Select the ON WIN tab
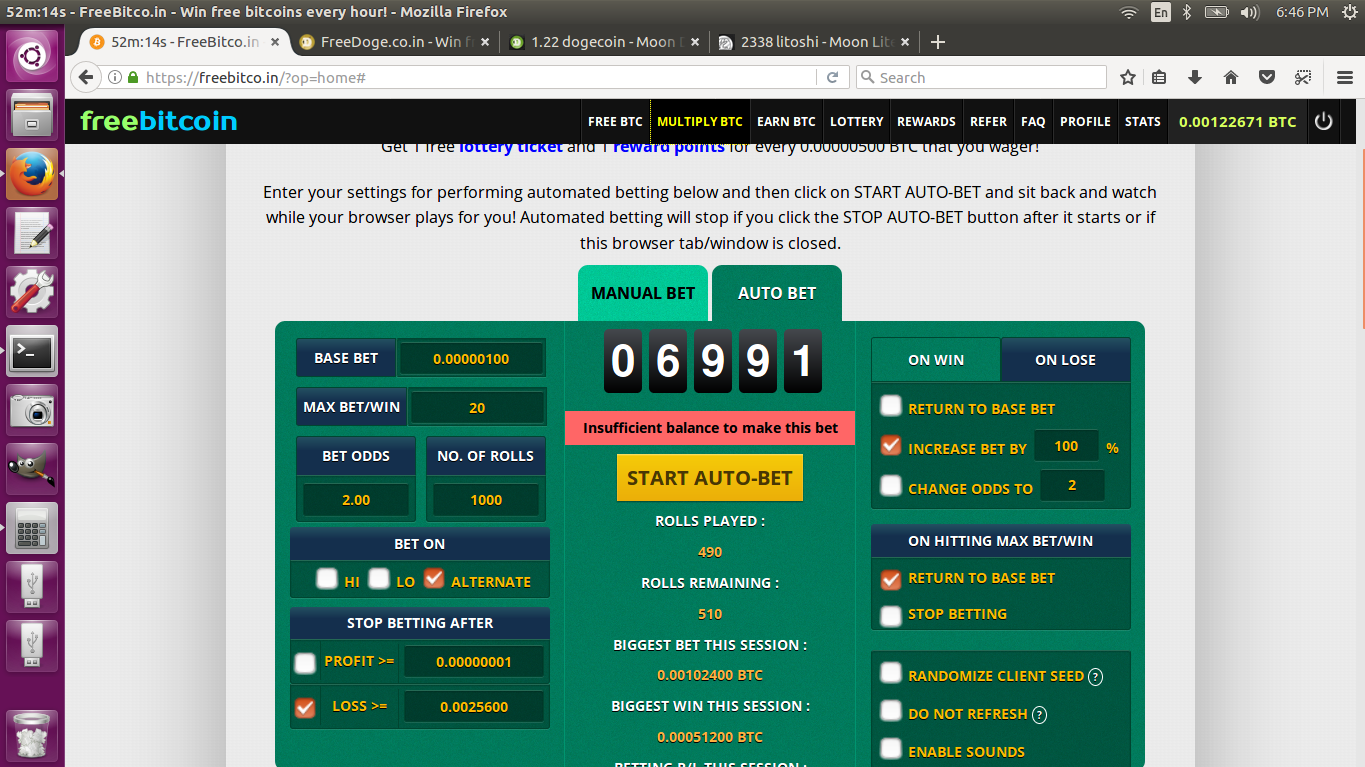1365x767 pixels. (x=936, y=360)
